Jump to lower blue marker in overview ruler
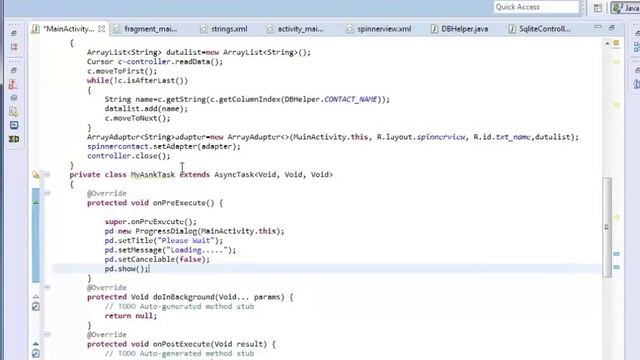 pos(616,267)
